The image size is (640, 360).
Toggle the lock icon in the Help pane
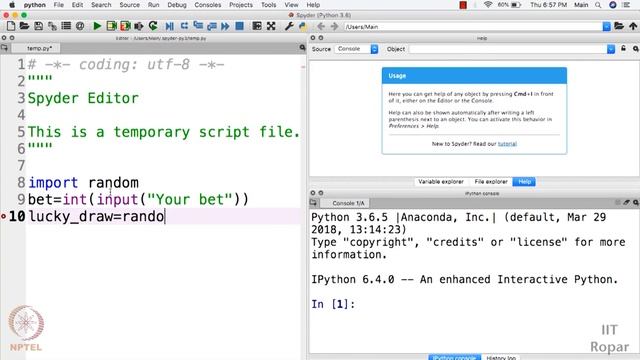[x=623, y=49]
